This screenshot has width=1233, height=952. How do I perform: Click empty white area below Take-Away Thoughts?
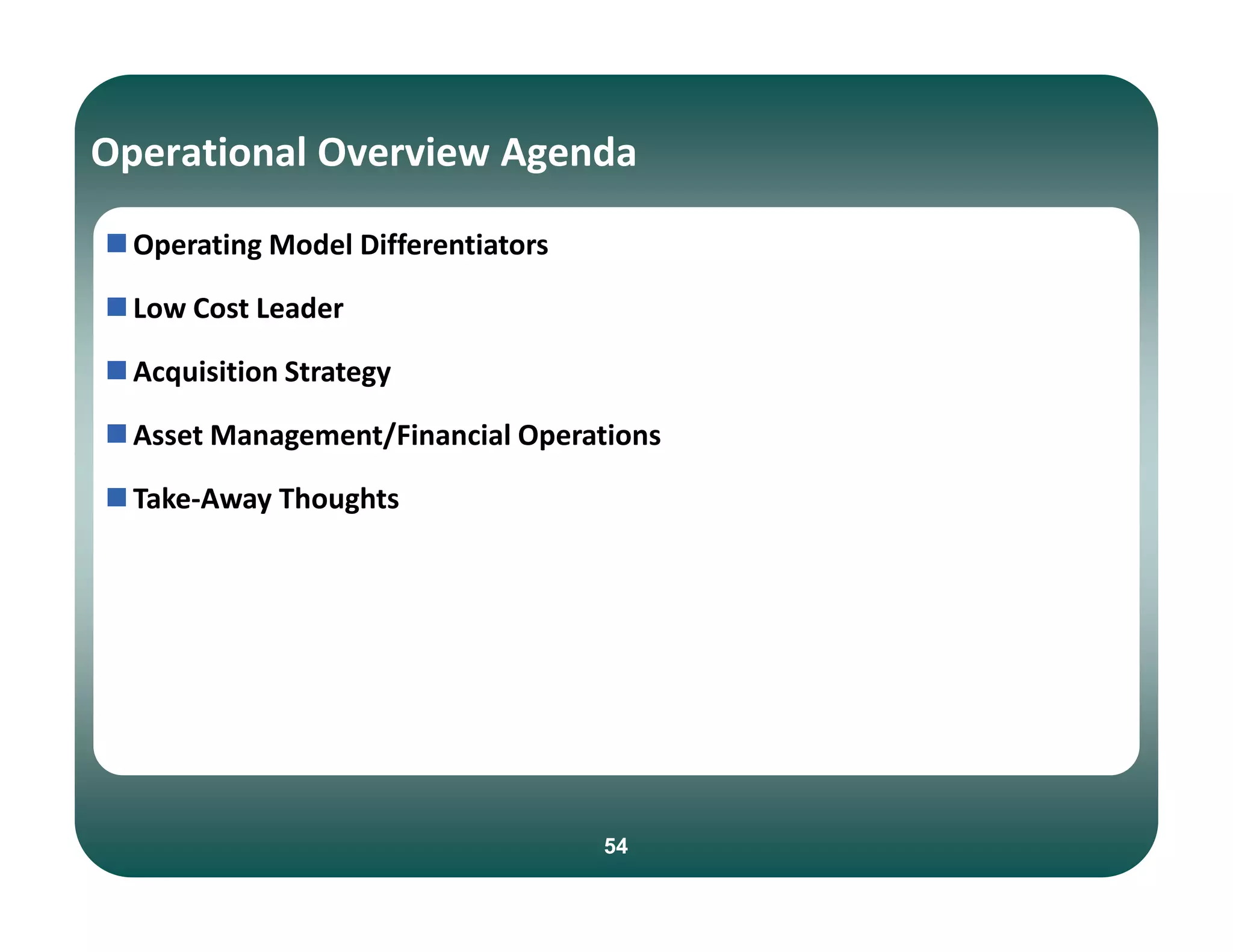[602, 638]
